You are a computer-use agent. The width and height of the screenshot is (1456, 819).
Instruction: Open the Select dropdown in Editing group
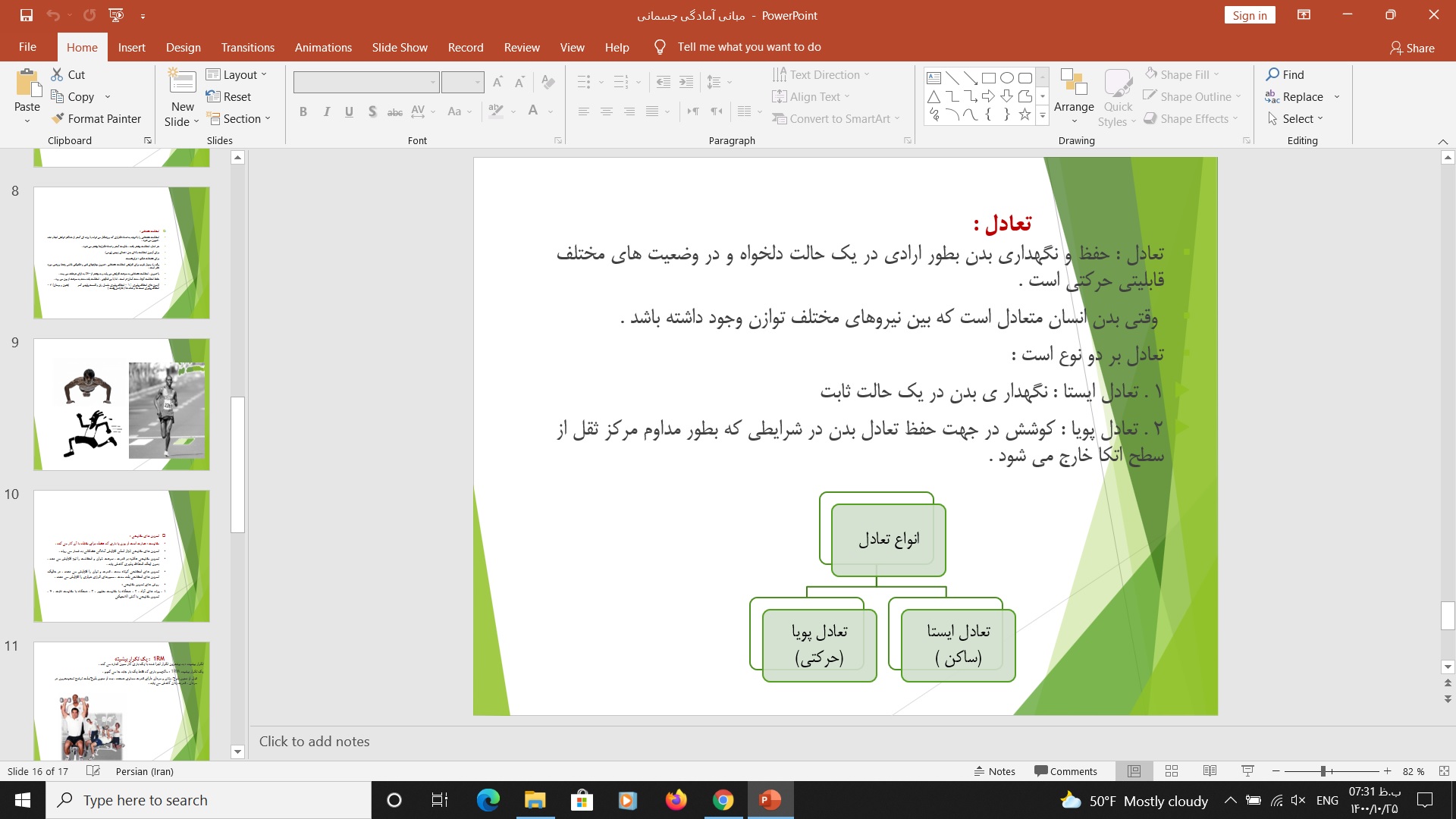pos(1295,118)
